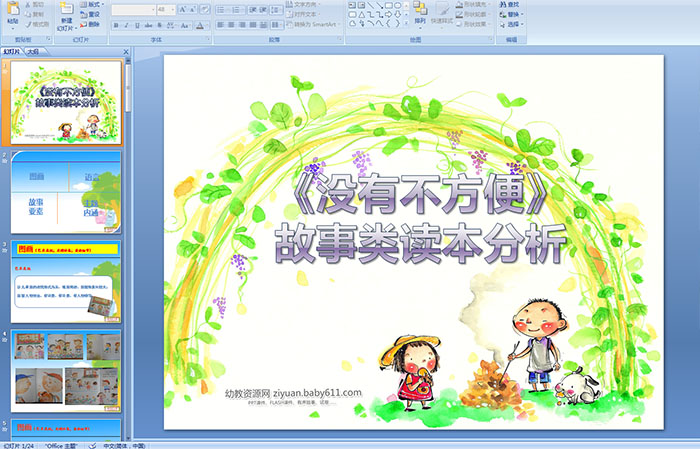Open the font size combo box

pyautogui.click(x=166, y=9)
